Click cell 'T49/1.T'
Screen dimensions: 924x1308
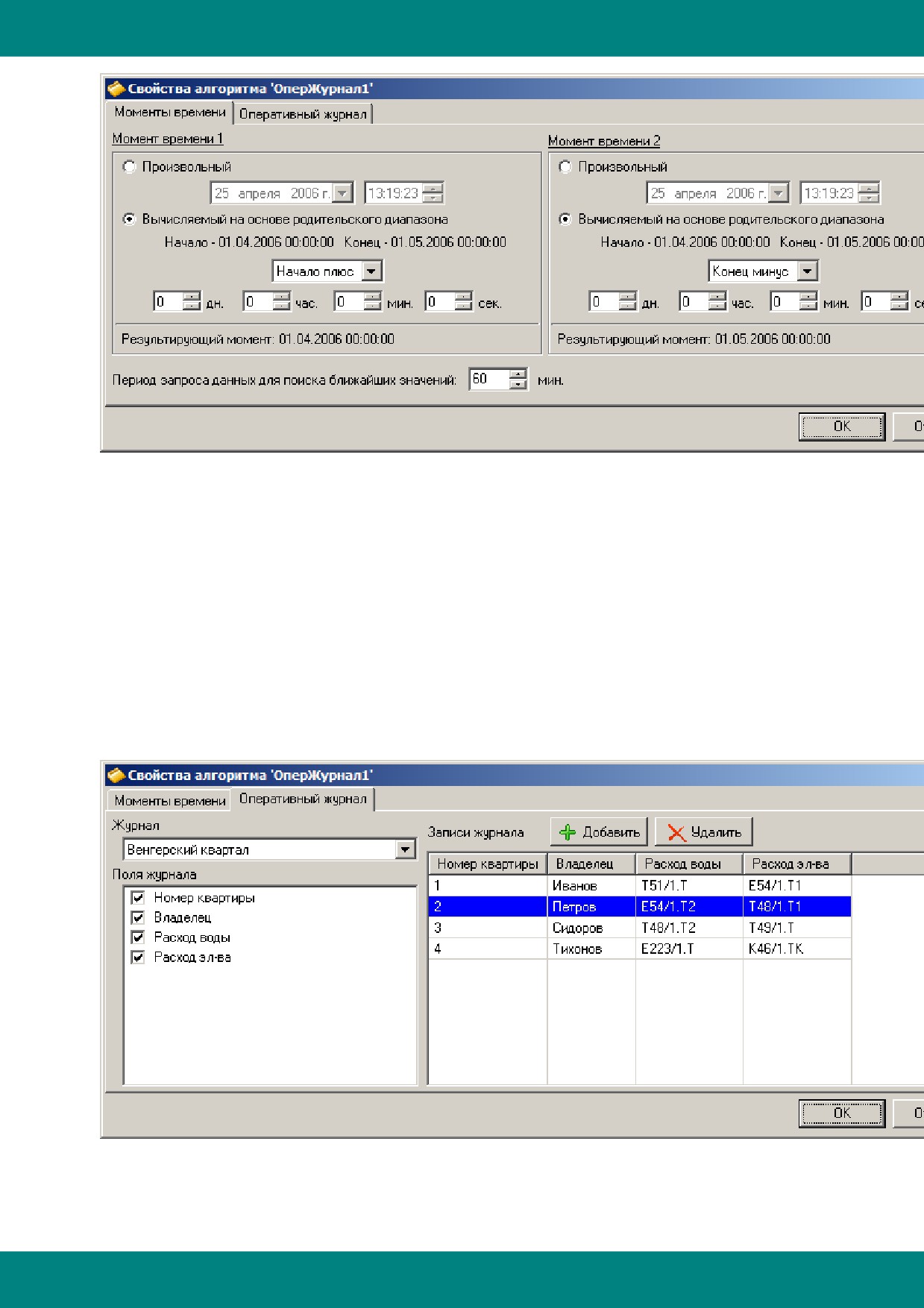click(x=797, y=928)
